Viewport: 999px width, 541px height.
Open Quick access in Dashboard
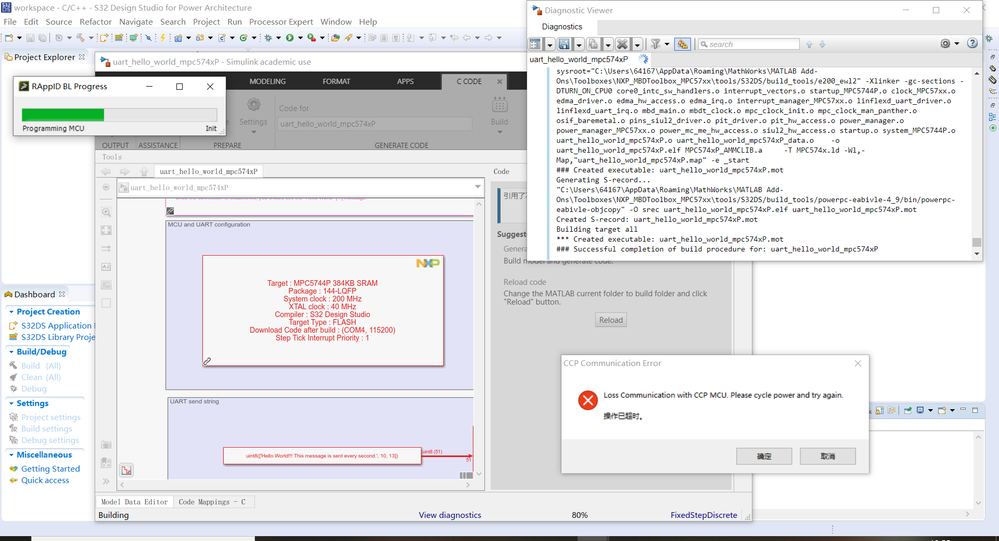coord(45,480)
